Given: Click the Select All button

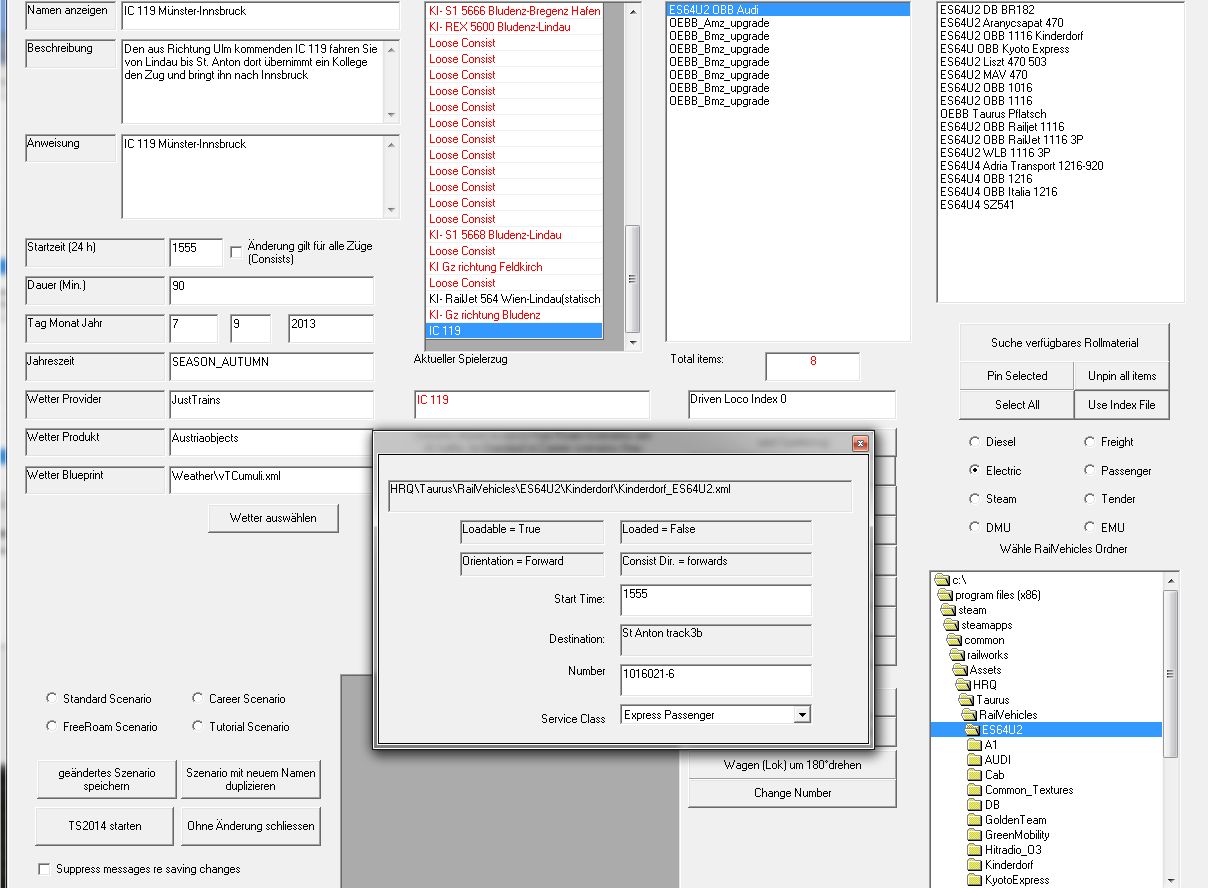Looking at the screenshot, I should coord(1017,405).
